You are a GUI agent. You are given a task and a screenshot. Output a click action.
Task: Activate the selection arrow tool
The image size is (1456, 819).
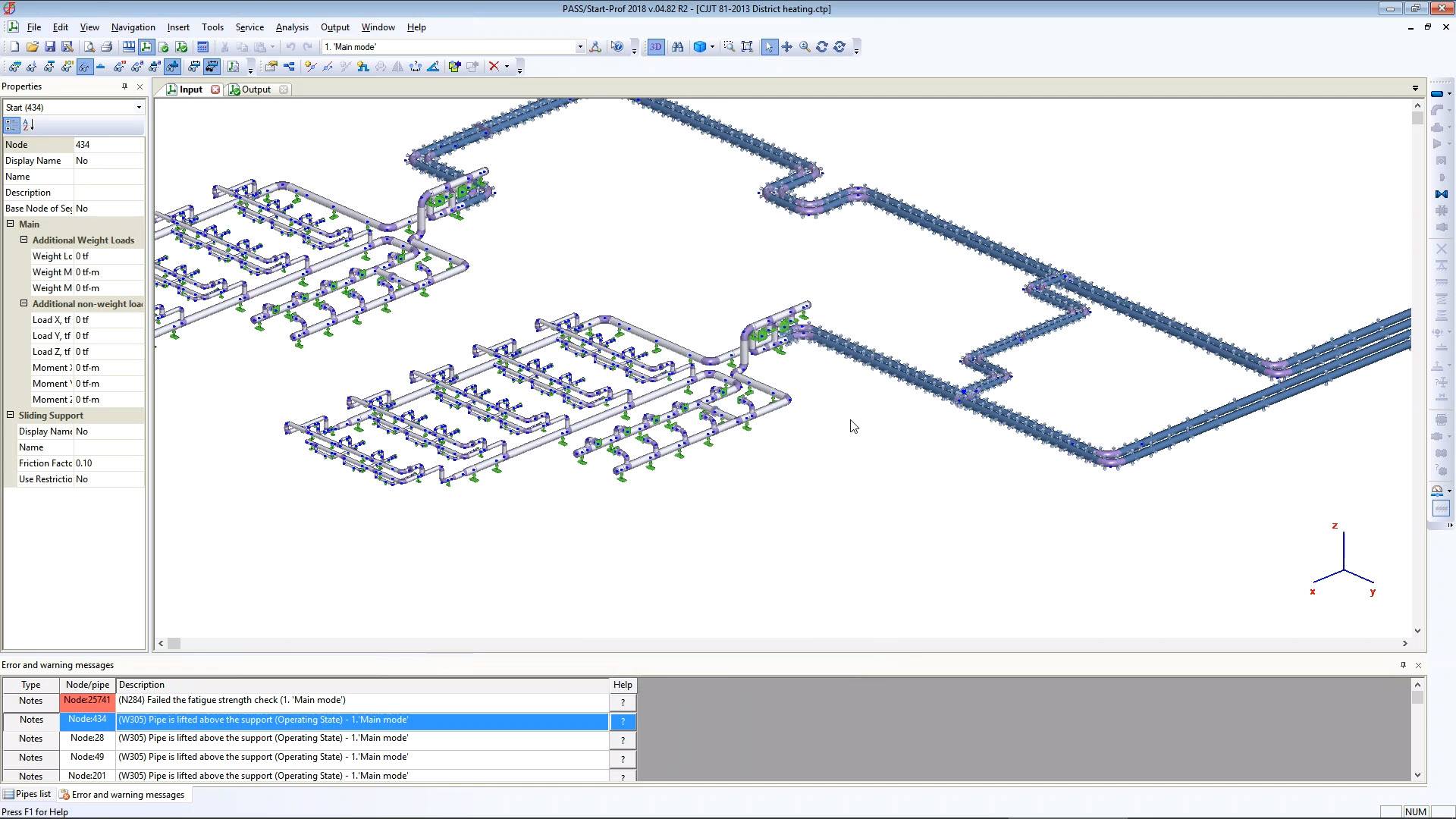pyautogui.click(x=770, y=46)
